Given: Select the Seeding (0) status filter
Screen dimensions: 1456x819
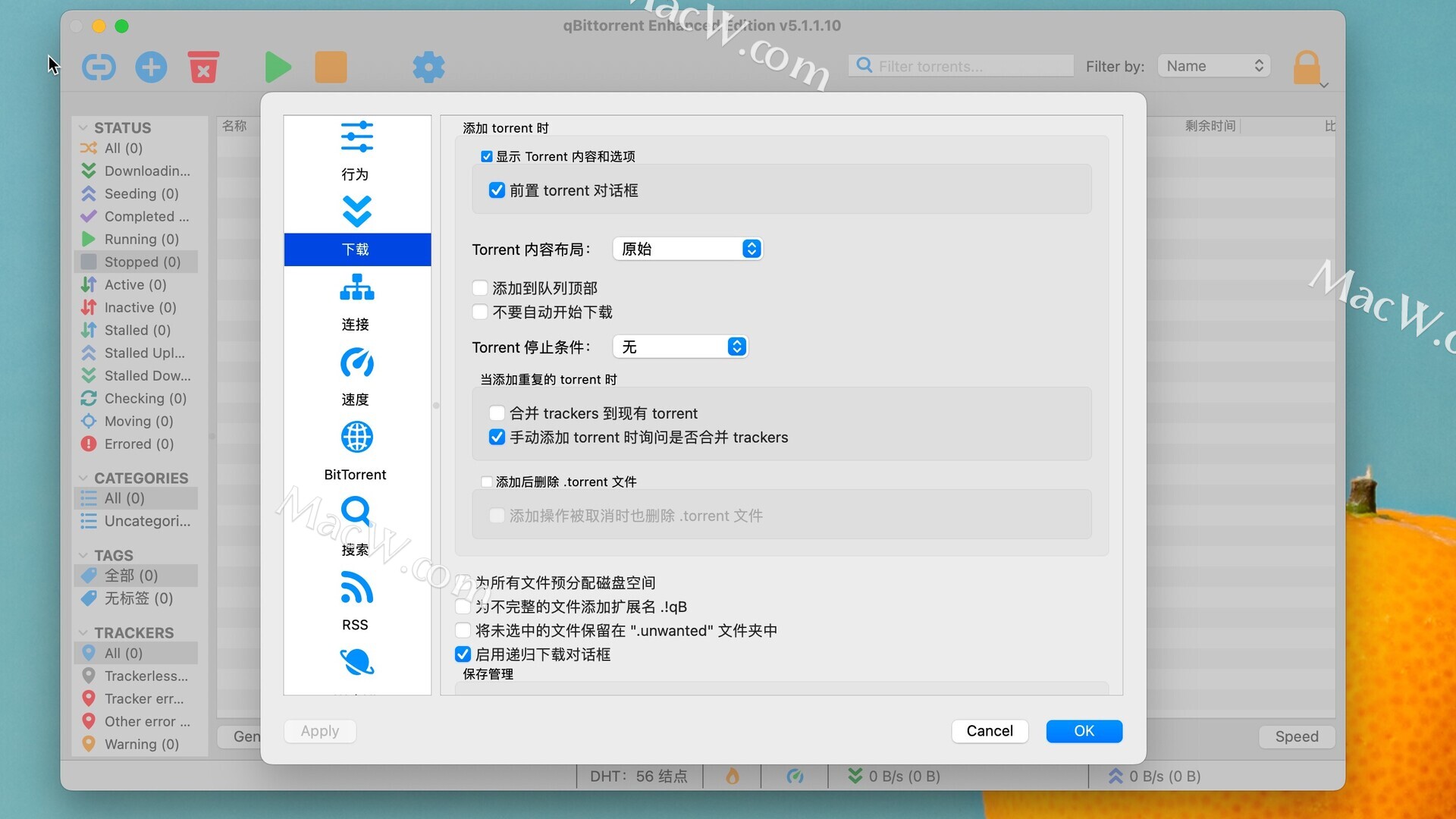Looking at the screenshot, I should point(136,193).
